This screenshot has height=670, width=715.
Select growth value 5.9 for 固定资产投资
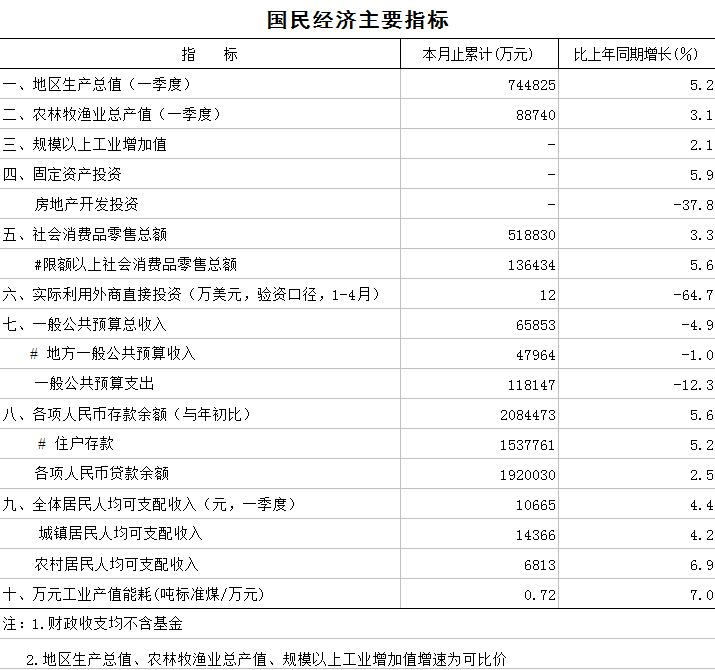[x=701, y=175]
